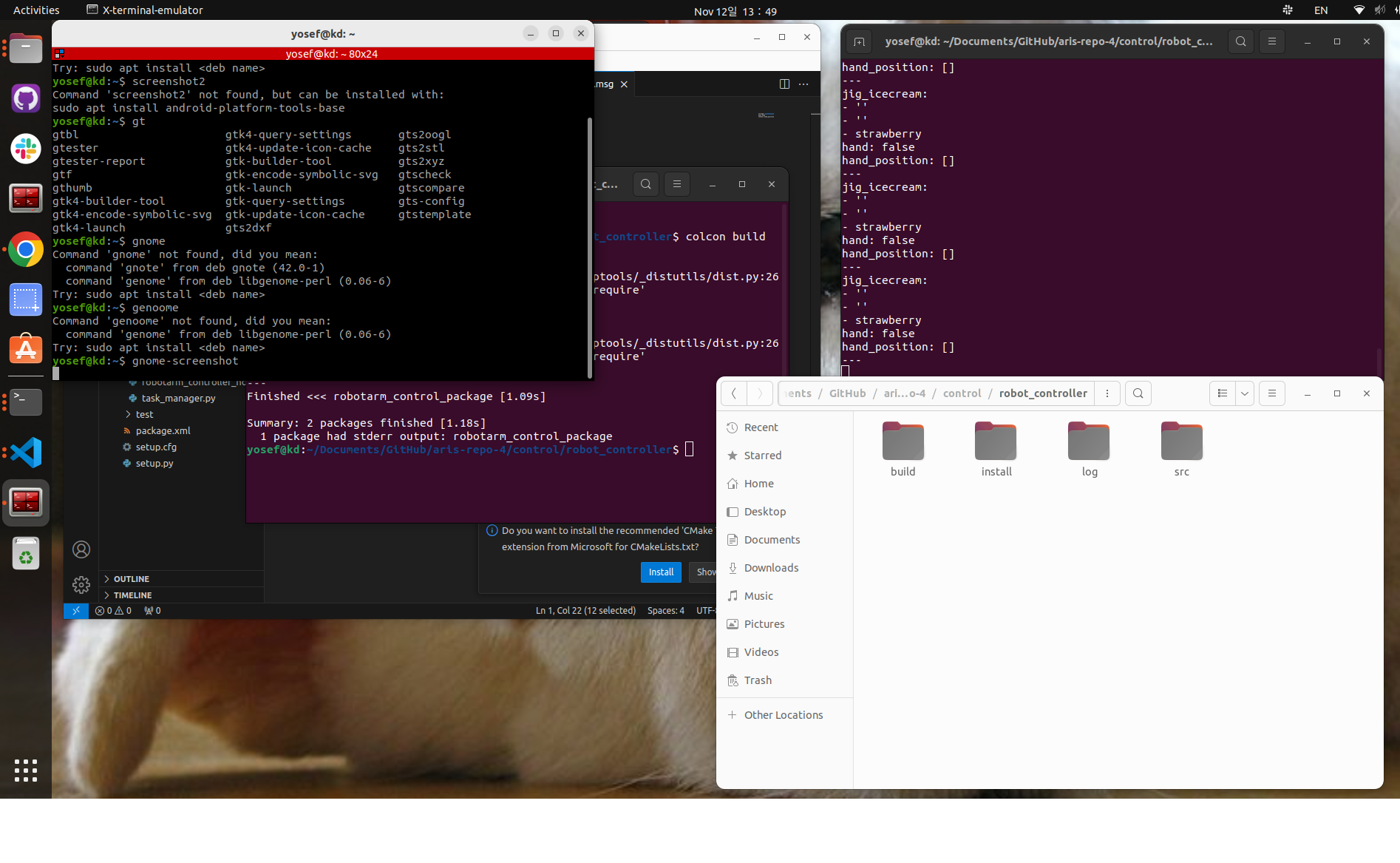Screen dimensions: 1400x863
Task: Close the .msg editor tab
Action: 624,84
